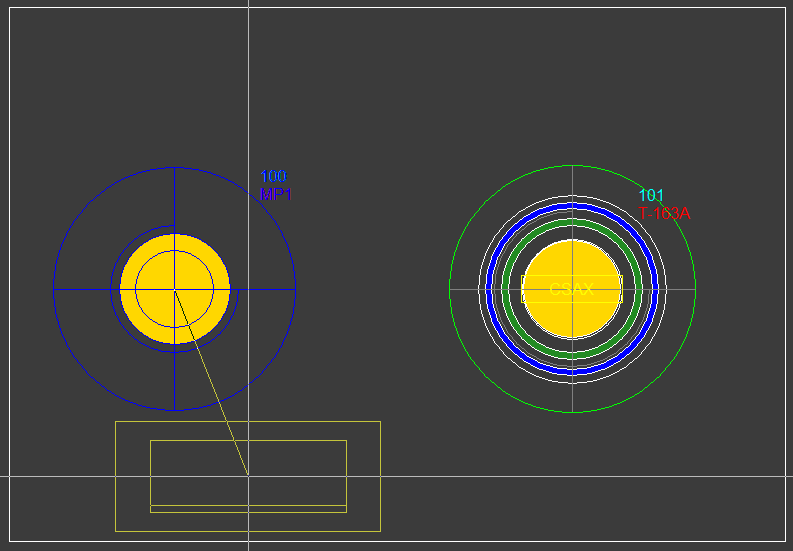Select the red "T-163A" label
Screen dimensions: 793x551
point(664,214)
